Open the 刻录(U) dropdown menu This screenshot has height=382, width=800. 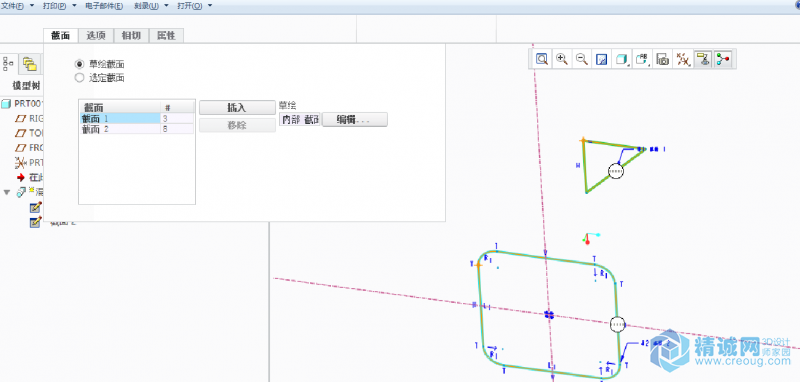(x=151, y=6)
